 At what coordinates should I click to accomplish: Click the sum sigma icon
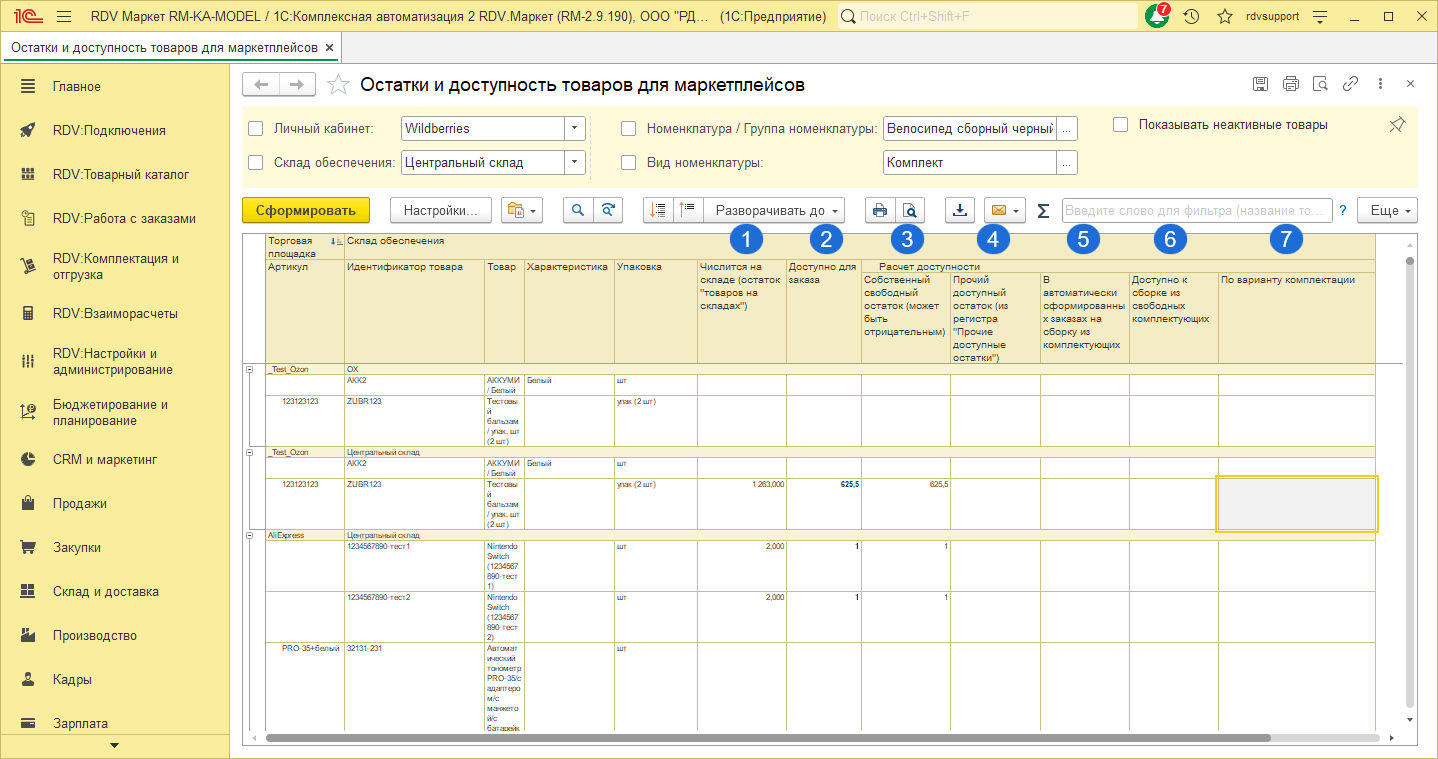tap(1043, 211)
